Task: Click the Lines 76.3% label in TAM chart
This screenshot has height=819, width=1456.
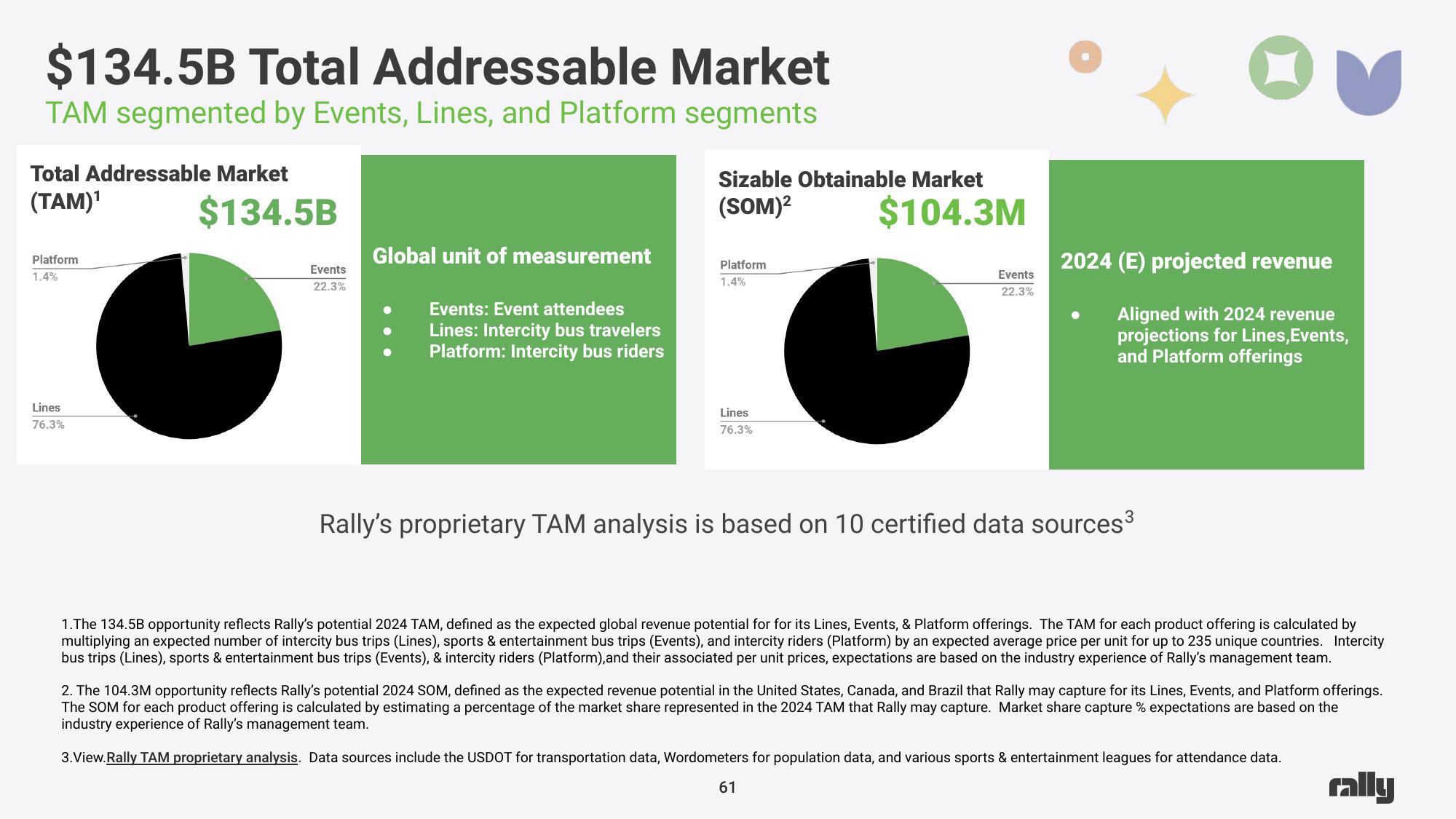Action: coord(48,416)
